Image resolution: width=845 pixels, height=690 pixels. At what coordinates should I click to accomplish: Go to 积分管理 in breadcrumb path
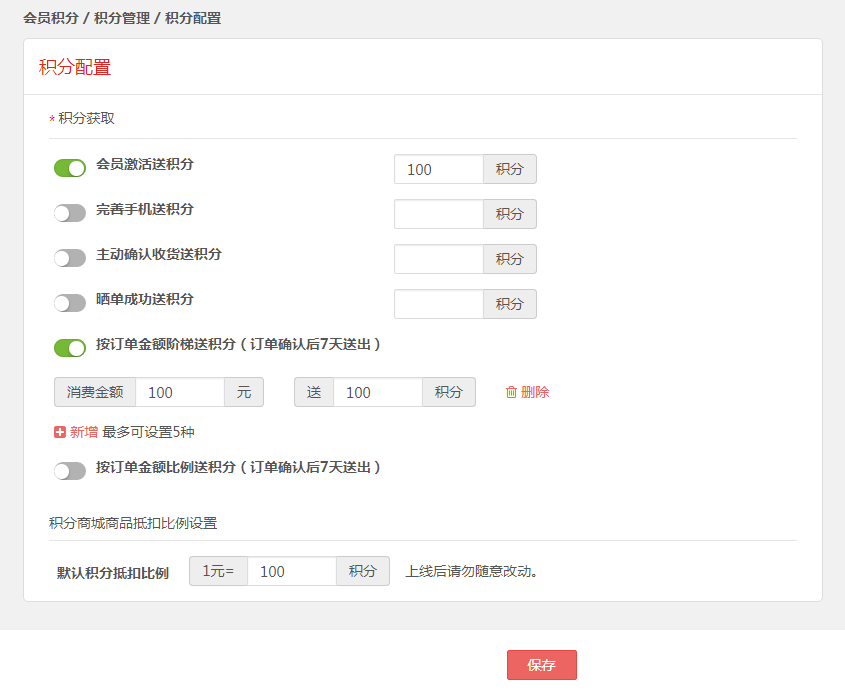coord(122,18)
